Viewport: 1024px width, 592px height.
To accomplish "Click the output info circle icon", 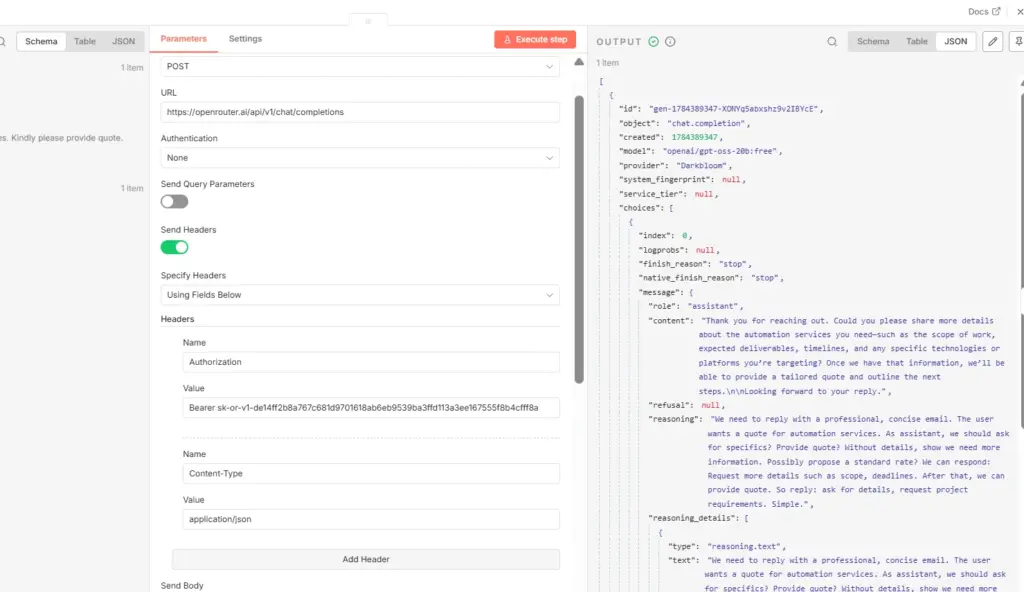I will tap(670, 41).
